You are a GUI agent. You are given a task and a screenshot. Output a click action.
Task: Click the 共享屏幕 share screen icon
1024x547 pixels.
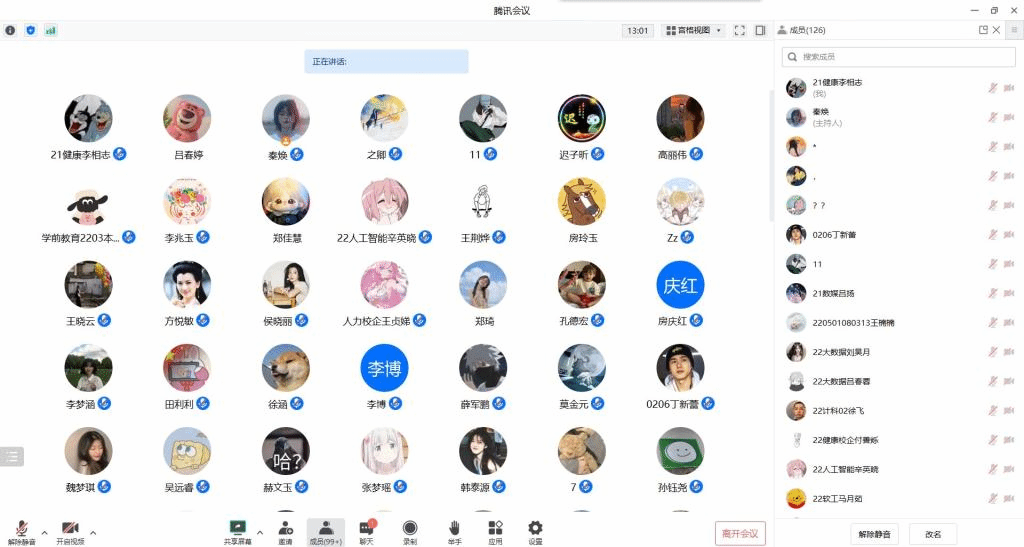coord(238,529)
